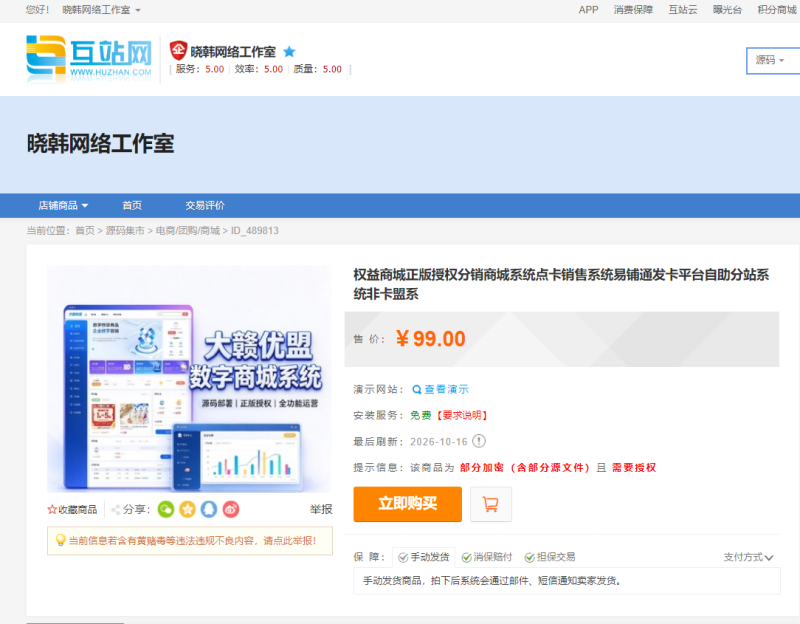This screenshot has height=624, width=800.
Task: Expand the 店铺商品 menu
Action: pos(63,206)
